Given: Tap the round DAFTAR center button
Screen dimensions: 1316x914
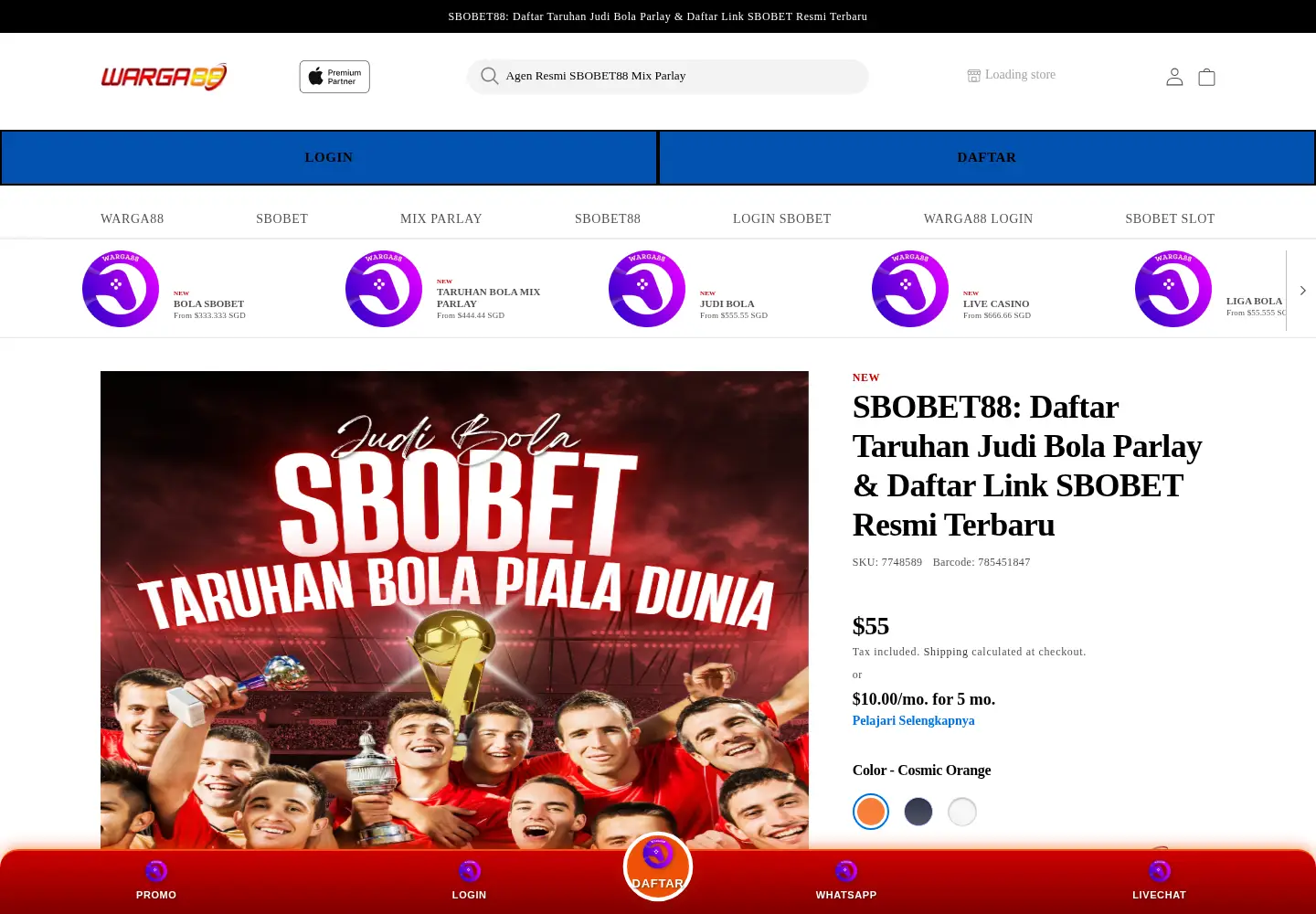Looking at the screenshot, I should point(658,866).
